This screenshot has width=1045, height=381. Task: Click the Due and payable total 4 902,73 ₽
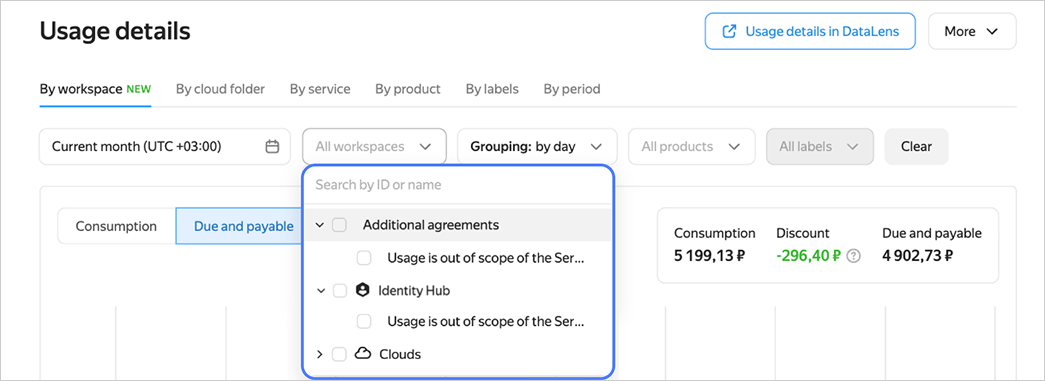click(x=917, y=255)
